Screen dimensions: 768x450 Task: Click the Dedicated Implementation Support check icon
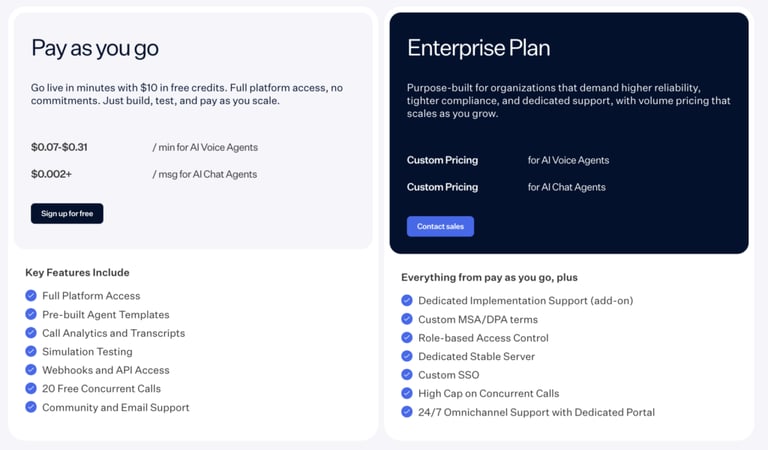coord(407,300)
